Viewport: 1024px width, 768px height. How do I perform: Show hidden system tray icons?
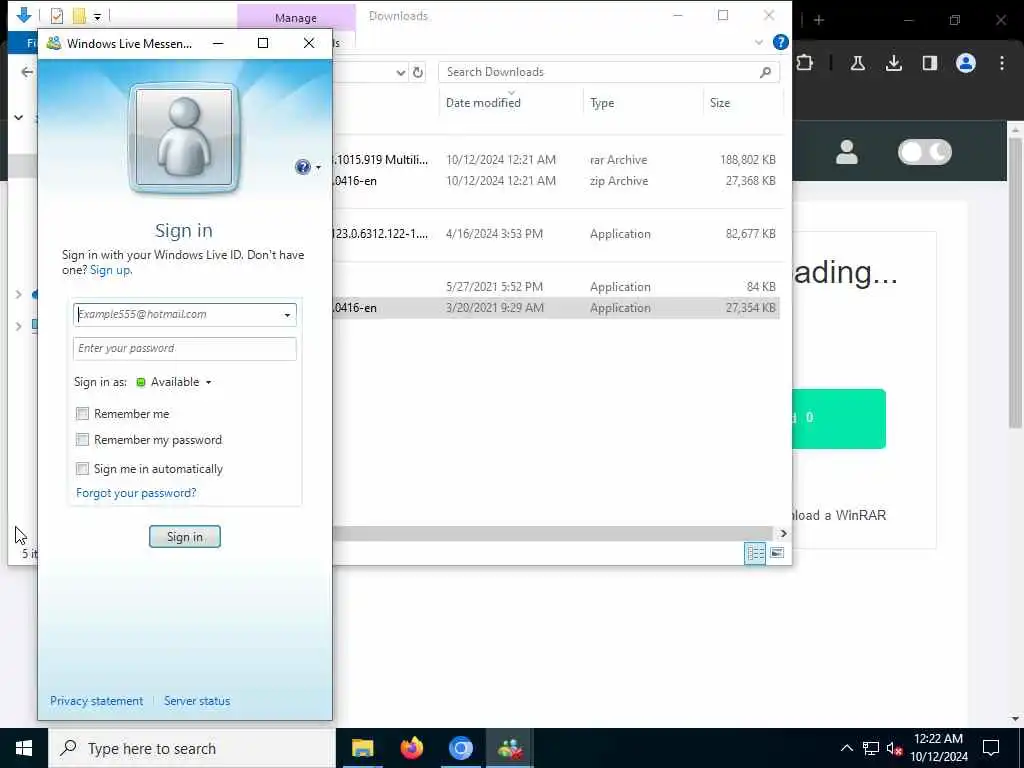pyautogui.click(x=846, y=748)
